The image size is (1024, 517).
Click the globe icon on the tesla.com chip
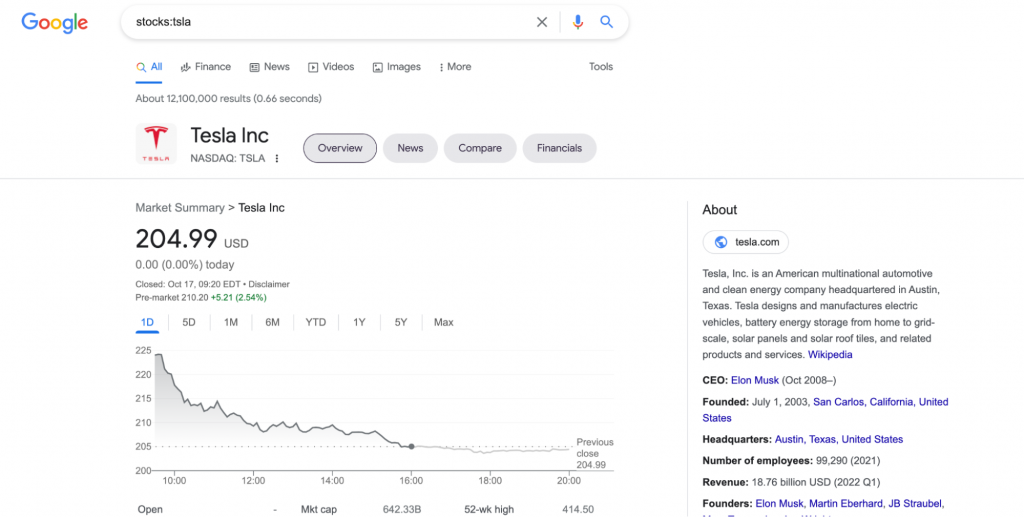click(x=721, y=242)
